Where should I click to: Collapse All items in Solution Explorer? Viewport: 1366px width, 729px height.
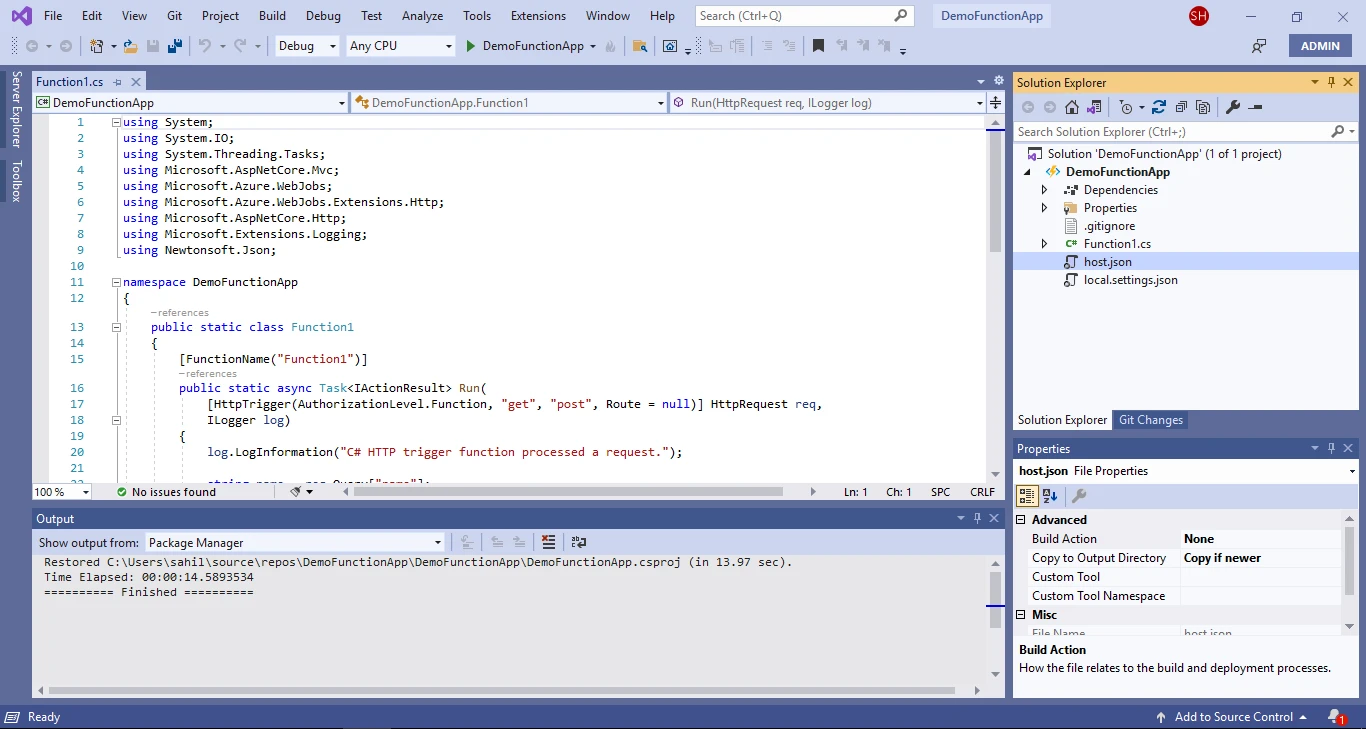click(x=1181, y=106)
